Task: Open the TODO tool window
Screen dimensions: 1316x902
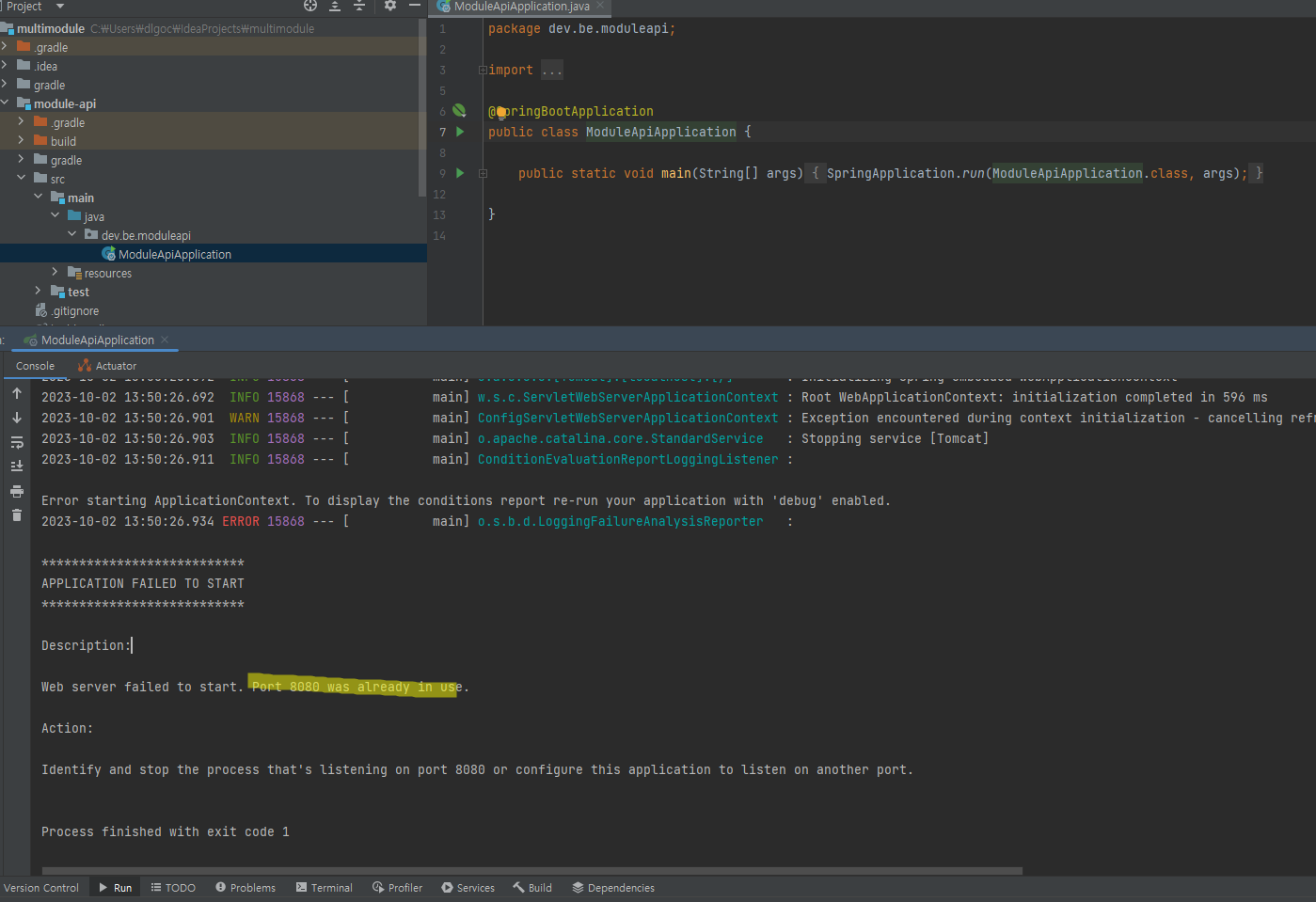Action: pos(173,888)
